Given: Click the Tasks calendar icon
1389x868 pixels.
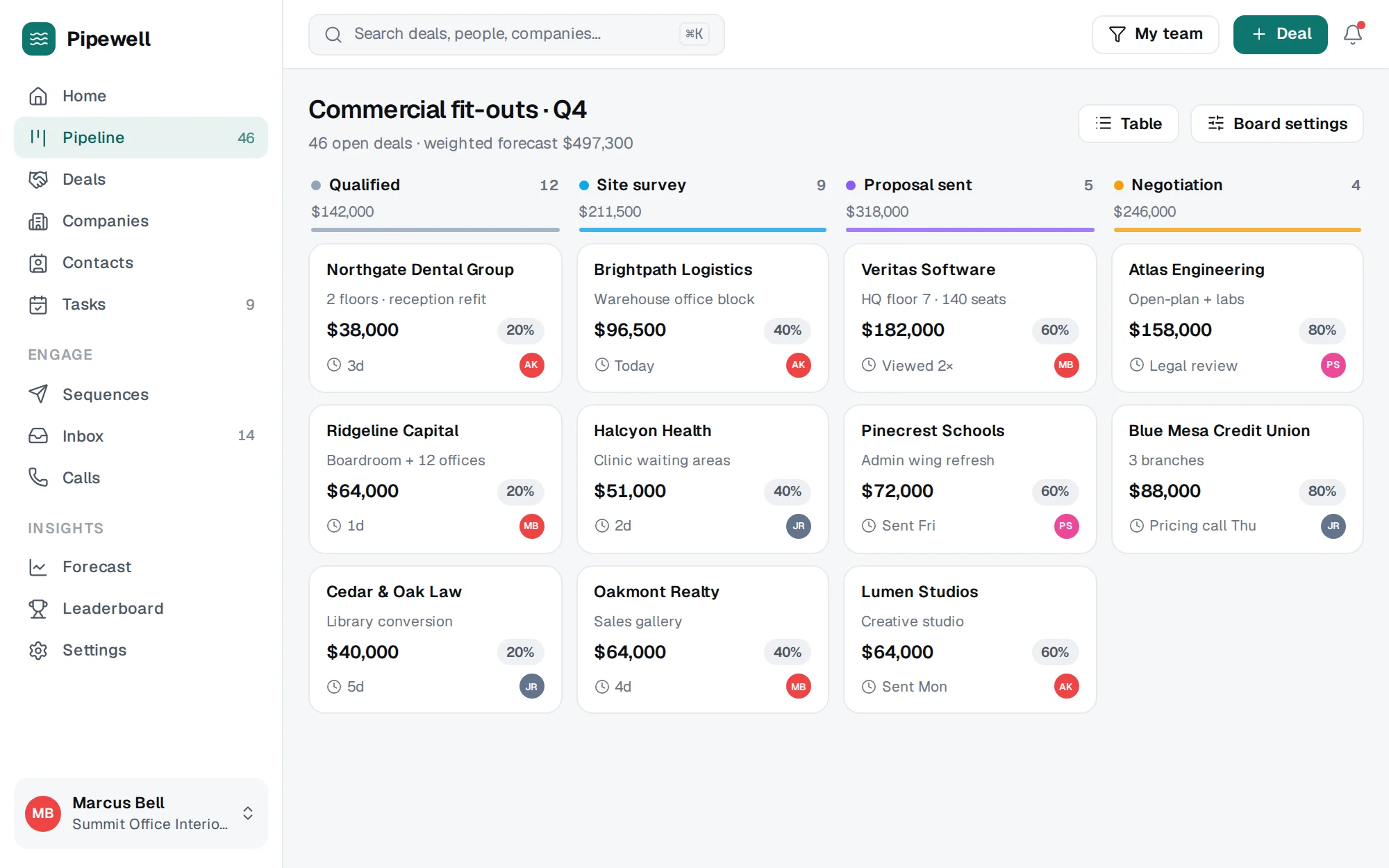Looking at the screenshot, I should click(x=38, y=304).
